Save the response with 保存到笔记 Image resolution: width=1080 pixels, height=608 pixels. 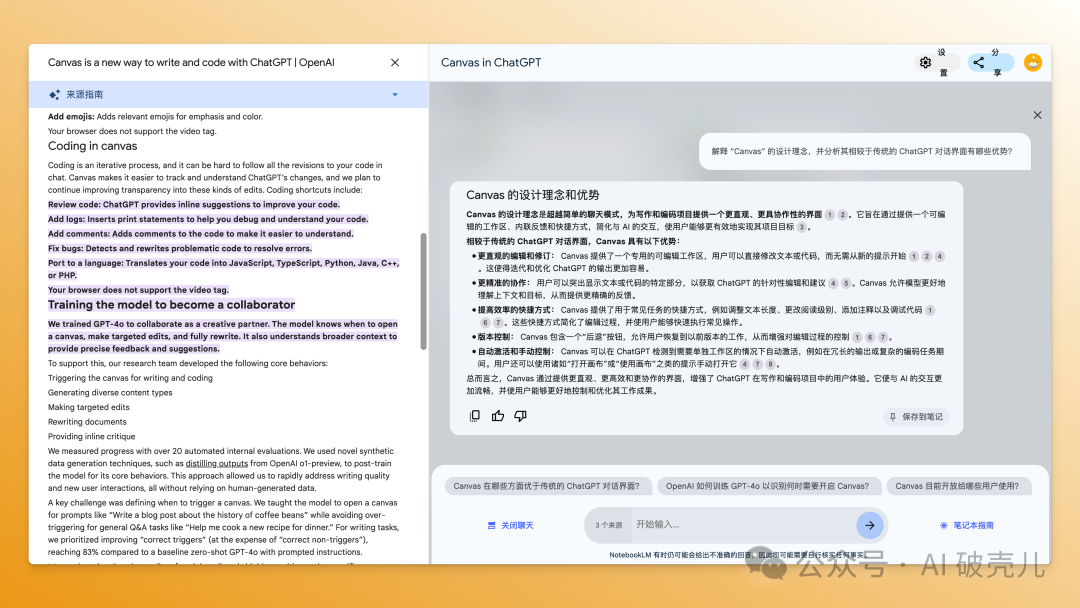916,417
